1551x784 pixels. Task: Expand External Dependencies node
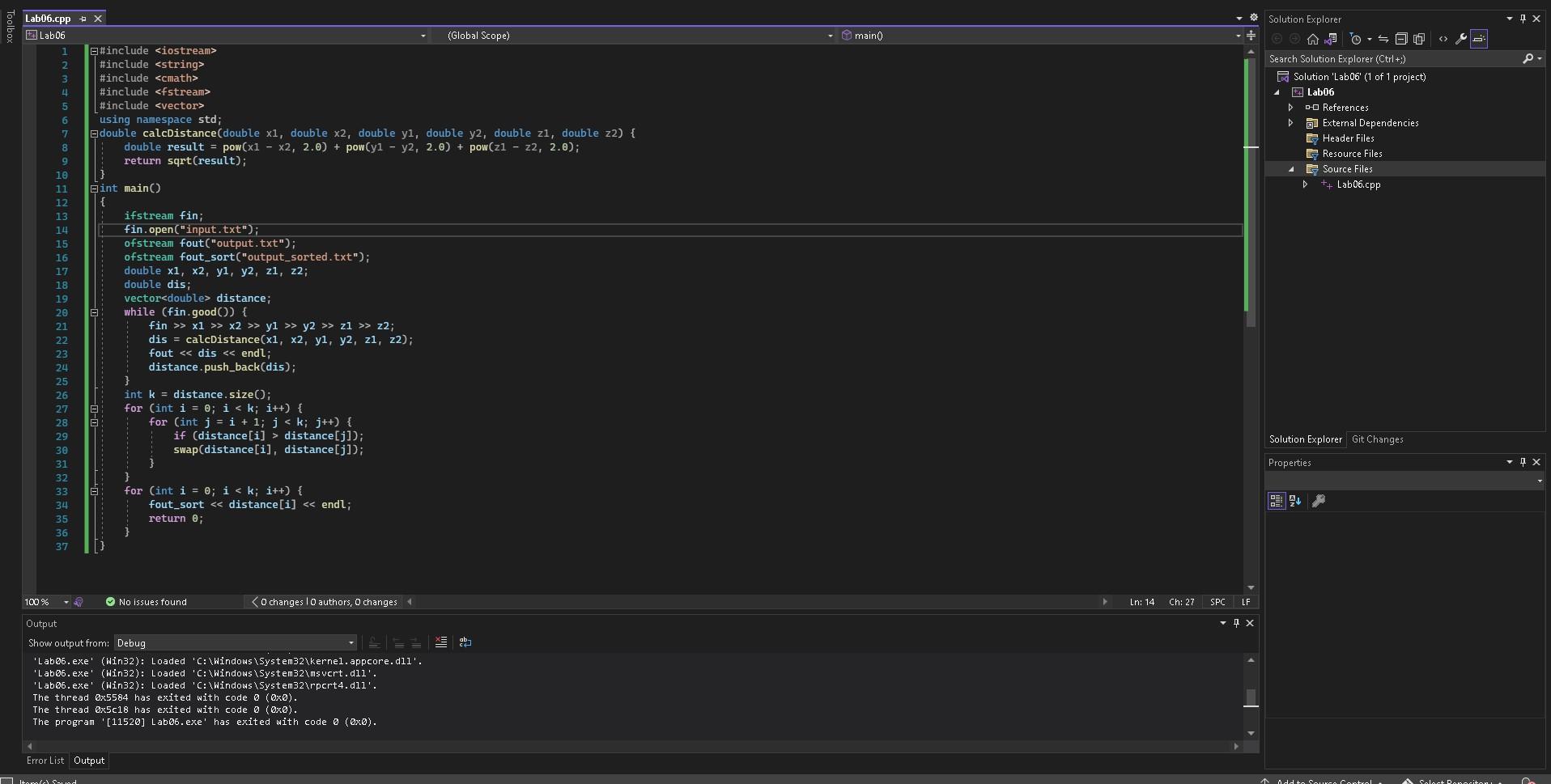click(x=1291, y=123)
